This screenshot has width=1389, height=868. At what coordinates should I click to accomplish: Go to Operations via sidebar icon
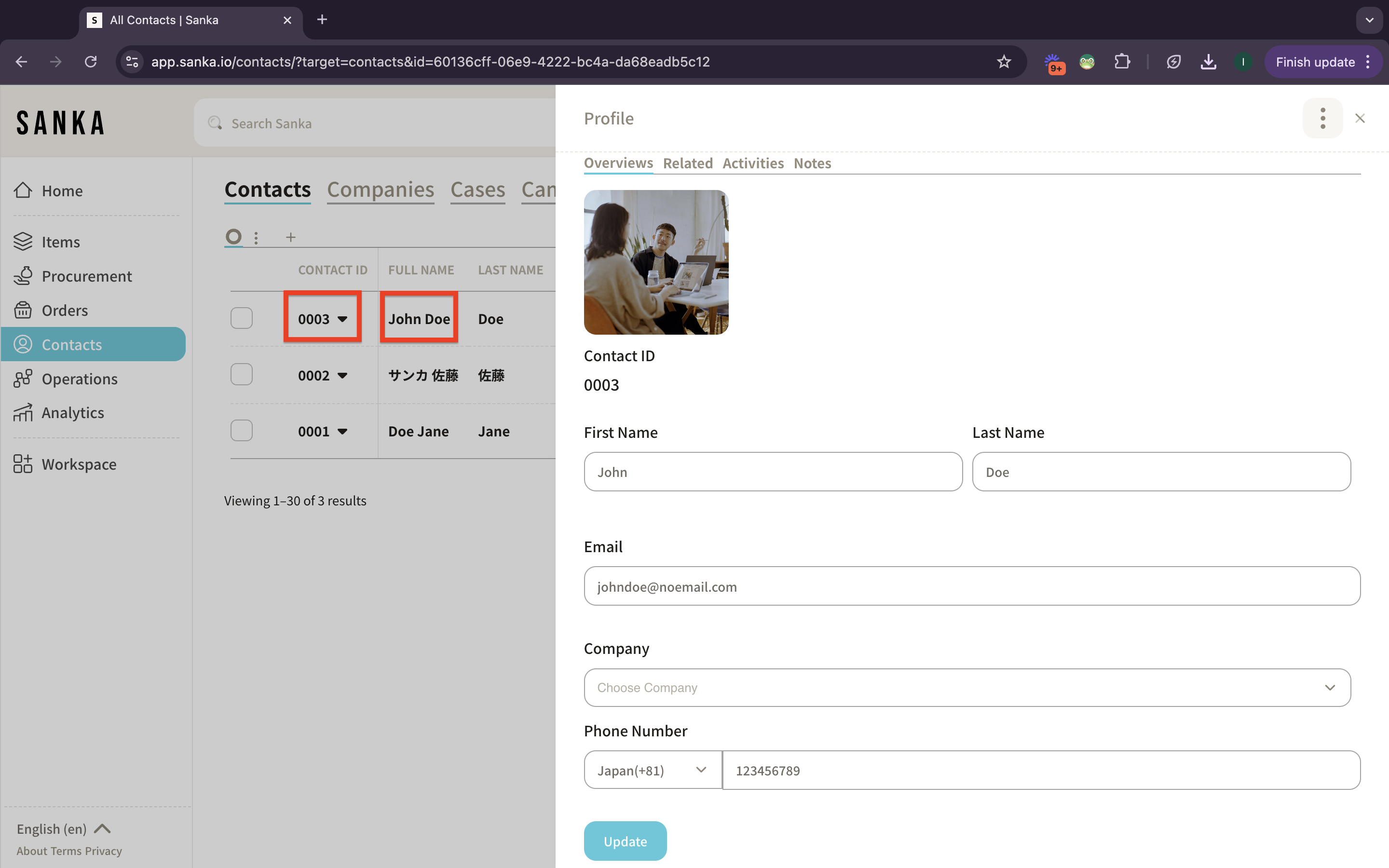23,379
